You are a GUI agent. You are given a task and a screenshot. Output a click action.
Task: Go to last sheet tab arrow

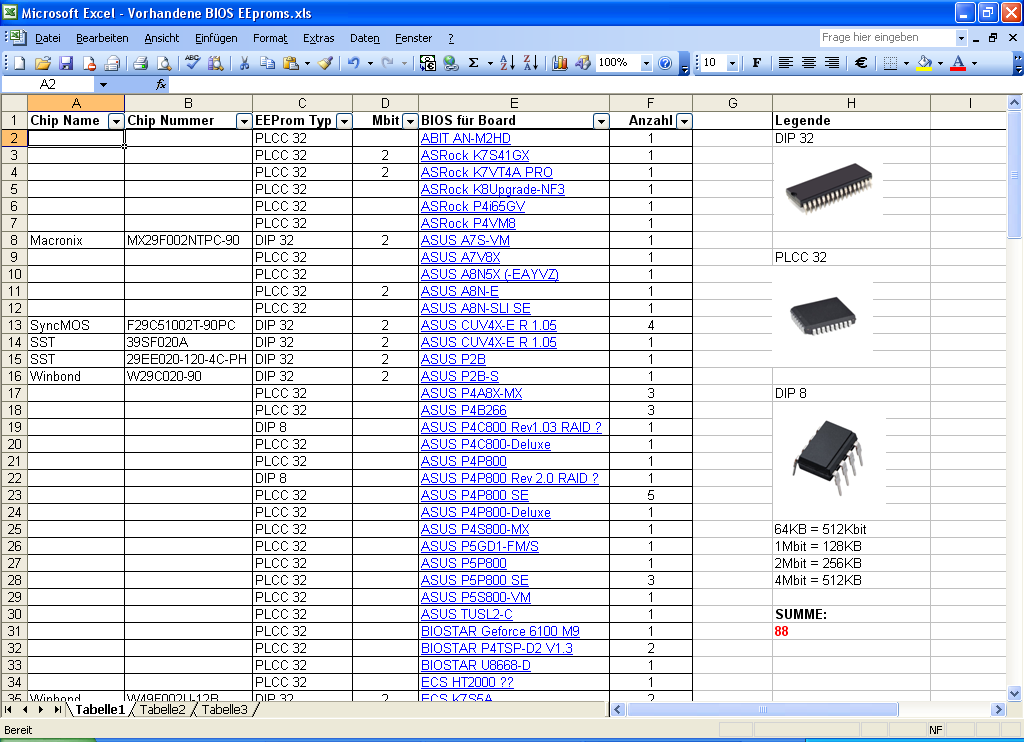[57, 709]
